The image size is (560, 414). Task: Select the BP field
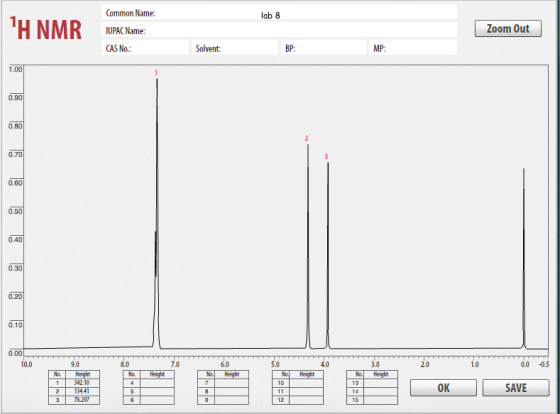pyautogui.click(x=324, y=48)
